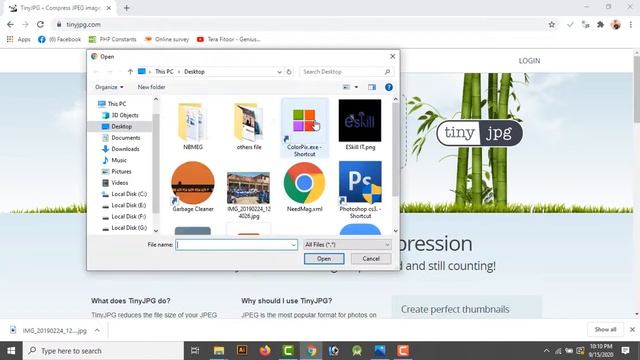Open Adobe Illustrator from taskbar

(242, 350)
